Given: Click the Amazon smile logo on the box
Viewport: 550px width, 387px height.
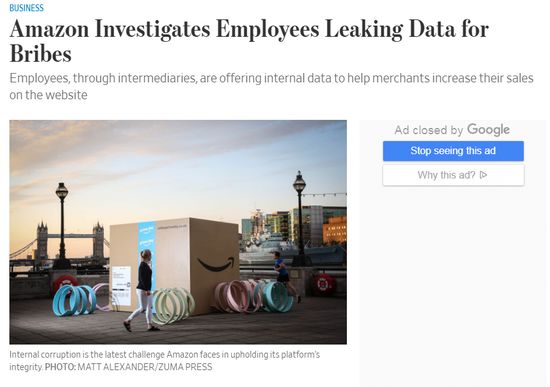Looking at the screenshot, I should tap(216, 264).
